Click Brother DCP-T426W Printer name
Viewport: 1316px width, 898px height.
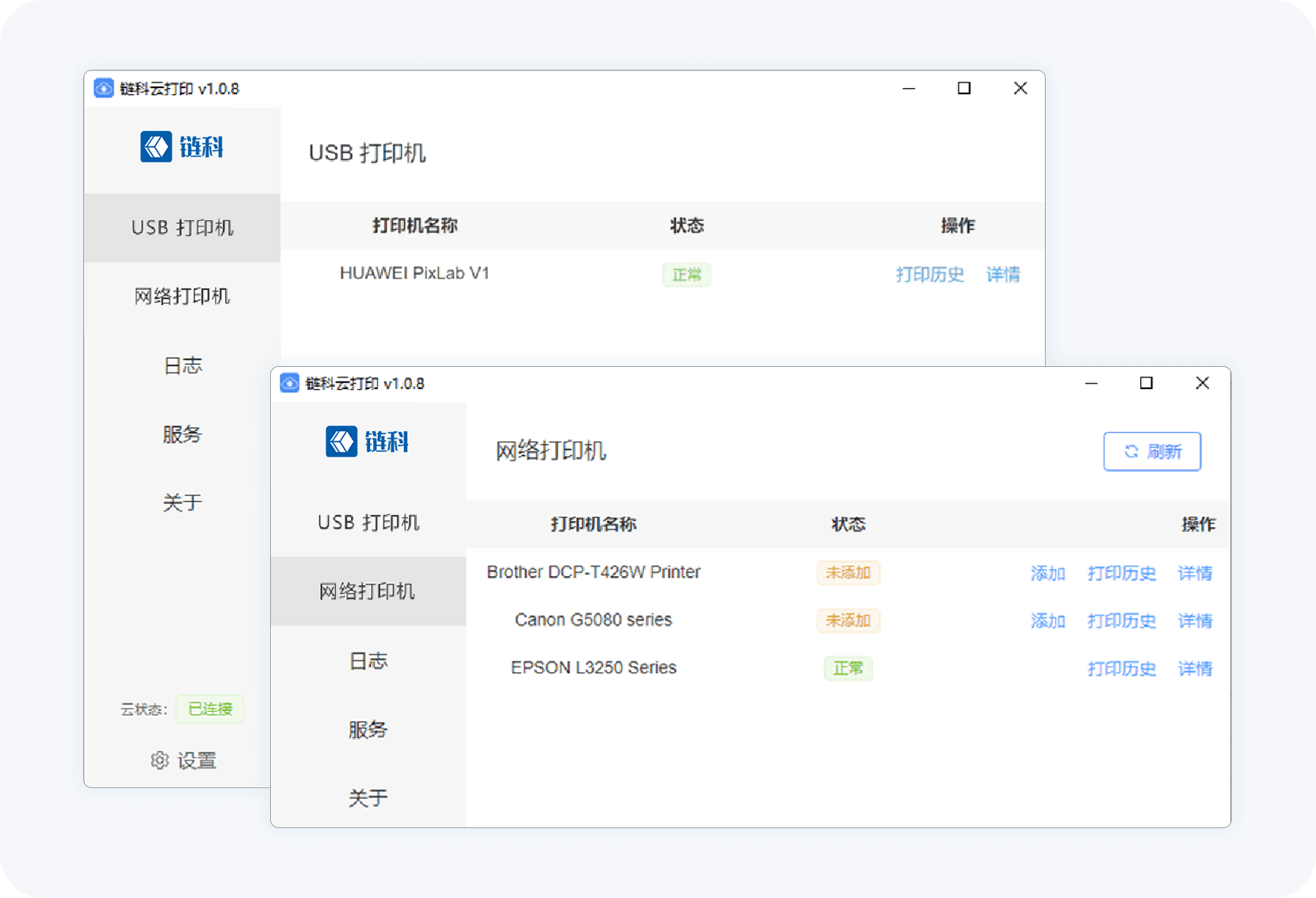(593, 572)
